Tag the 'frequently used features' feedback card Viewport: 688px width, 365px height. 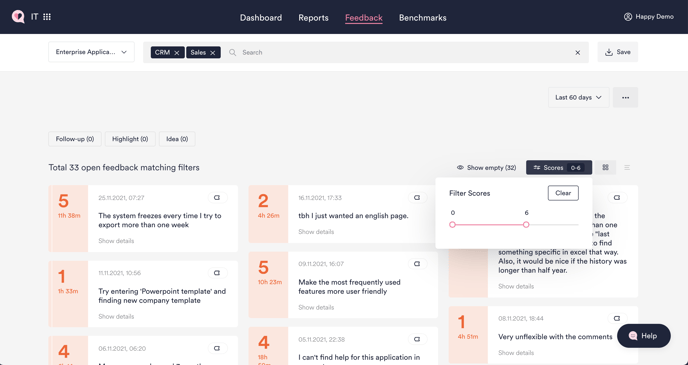(417, 264)
